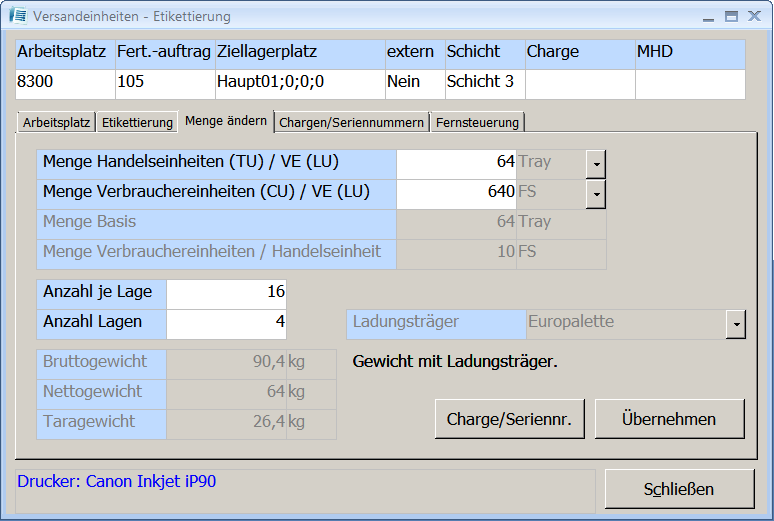Expand the FS unit dropdown
The image size is (774, 521).
(x=595, y=193)
